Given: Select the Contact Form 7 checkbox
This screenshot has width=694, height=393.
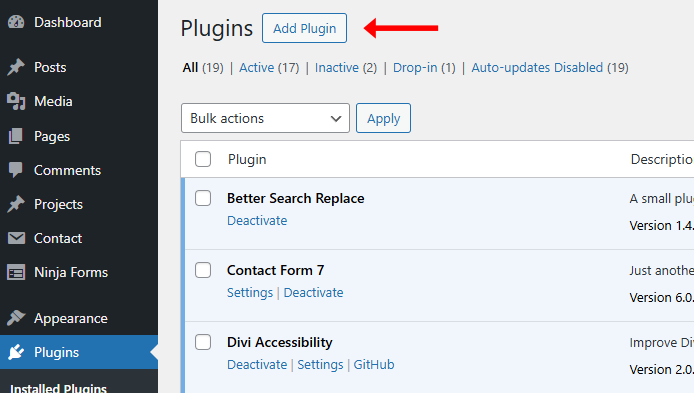Looking at the screenshot, I should (x=203, y=270).
